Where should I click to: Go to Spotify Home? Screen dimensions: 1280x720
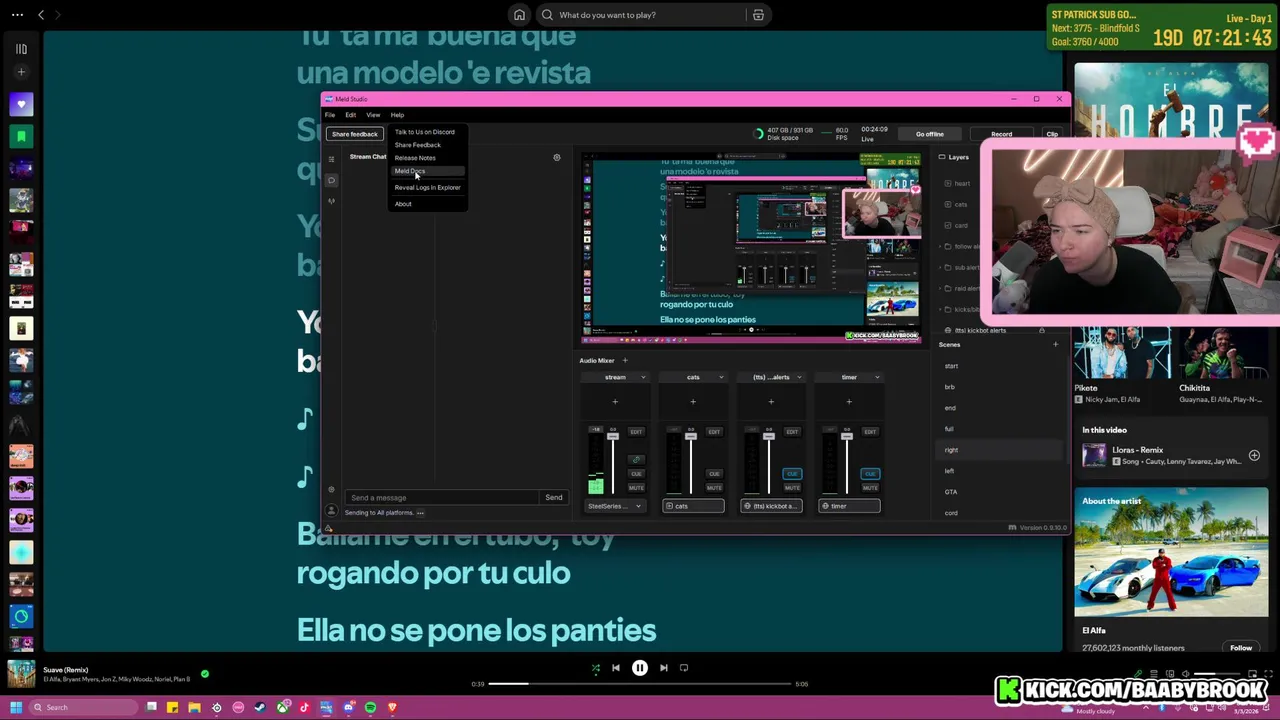[519, 15]
